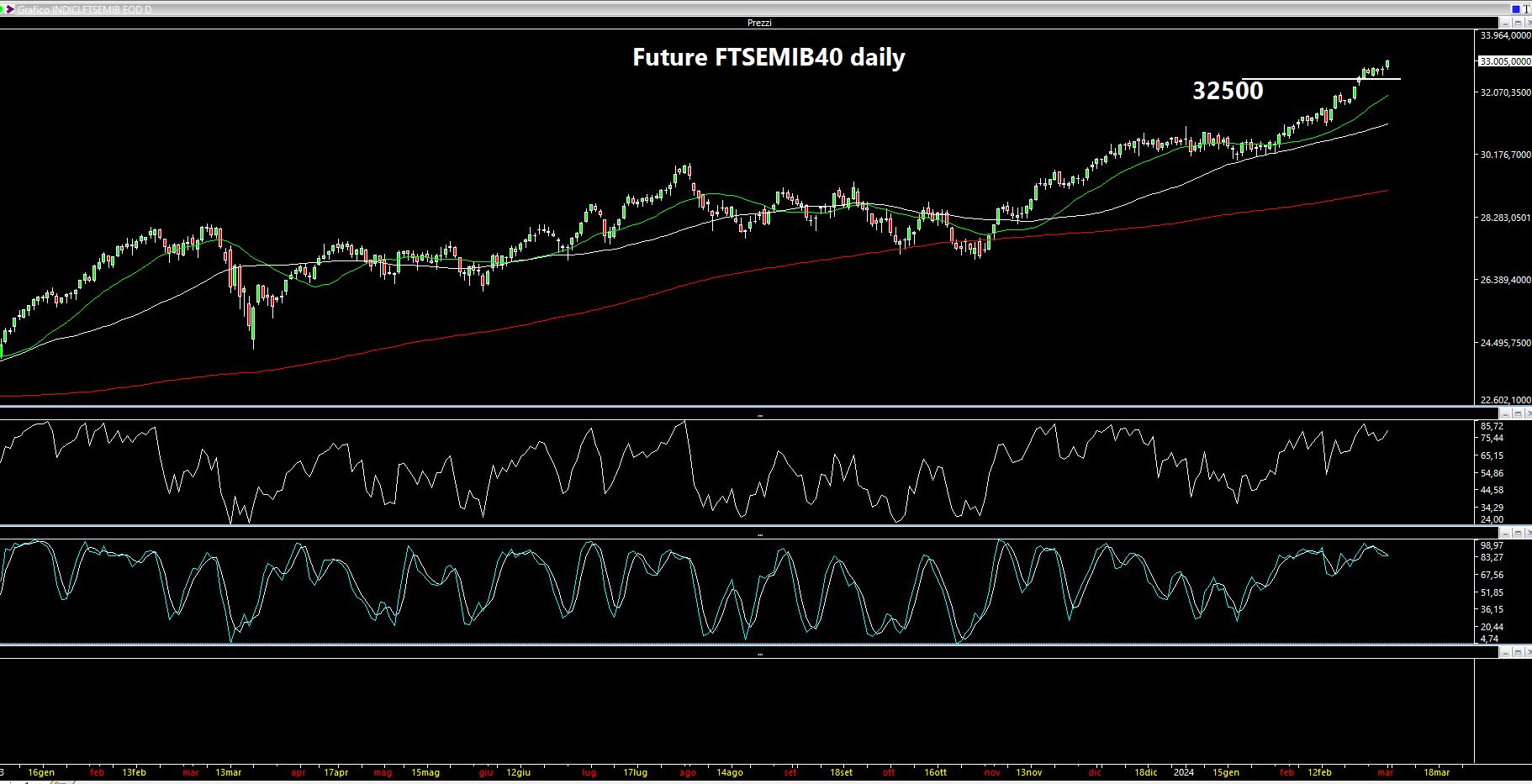Click the 20,44 stochastic scale value

(x=1492, y=627)
